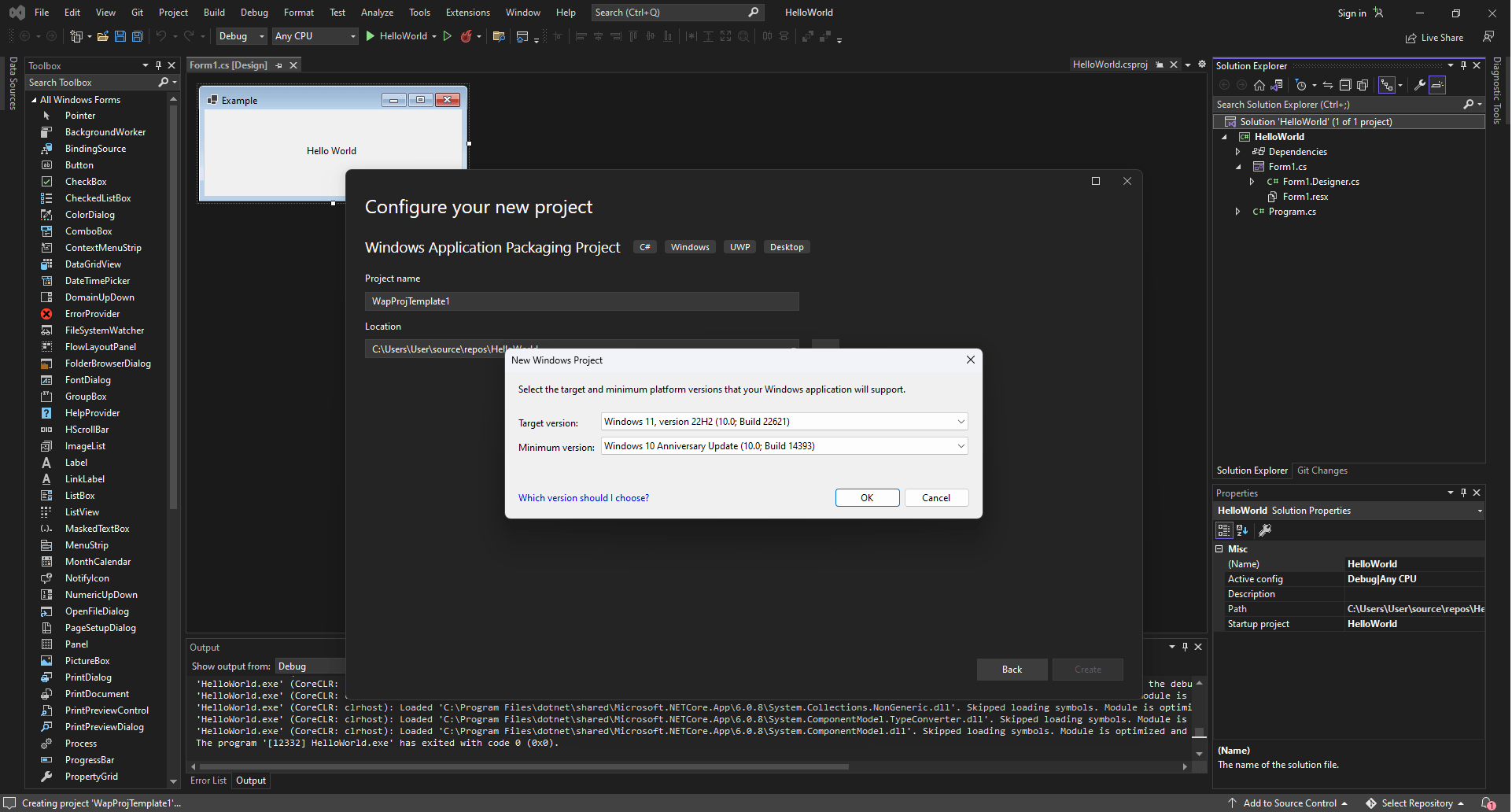Click gear icon beside HelloWorld.csproj tab
The width and height of the screenshot is (1512, 812).
coord(1202,65)
